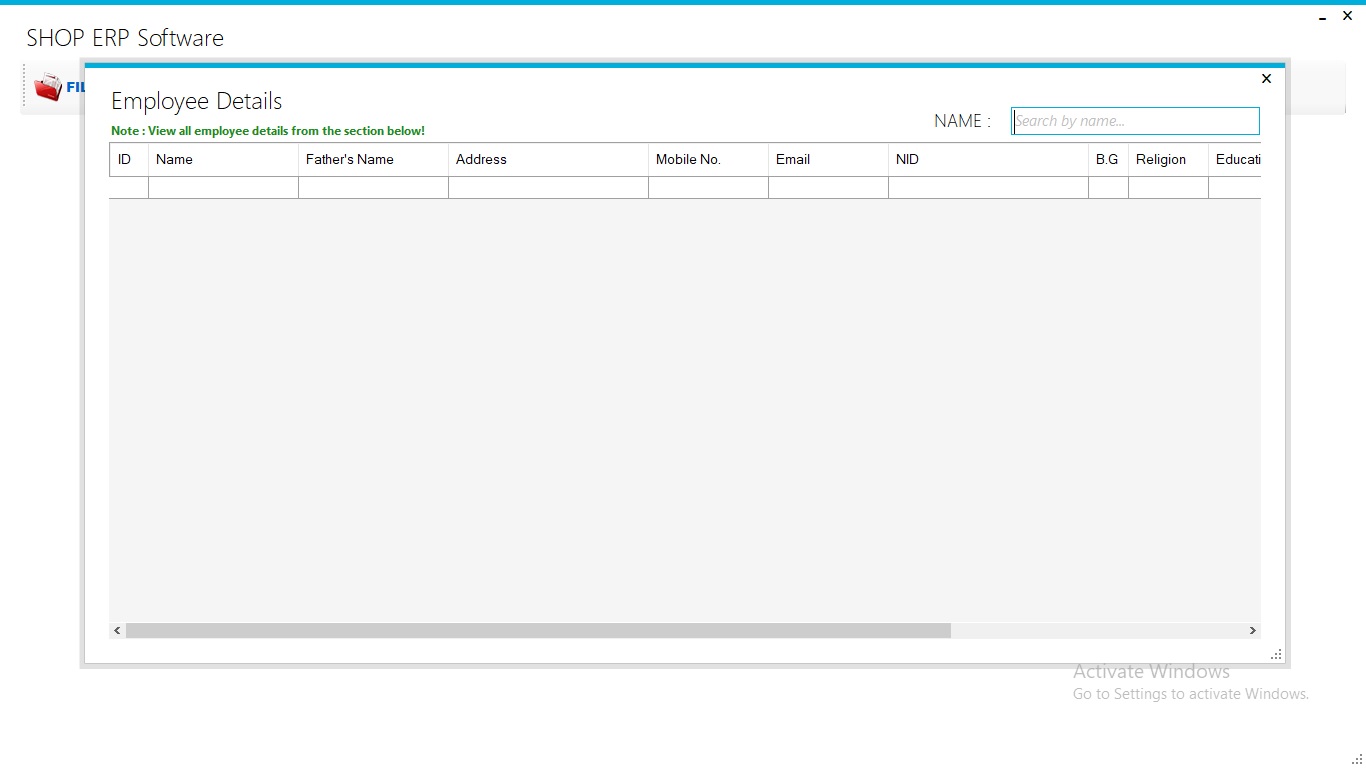Click the Mobile No. column header
The height and width of the screenshot is (768, 1366).
coord(707,159)
